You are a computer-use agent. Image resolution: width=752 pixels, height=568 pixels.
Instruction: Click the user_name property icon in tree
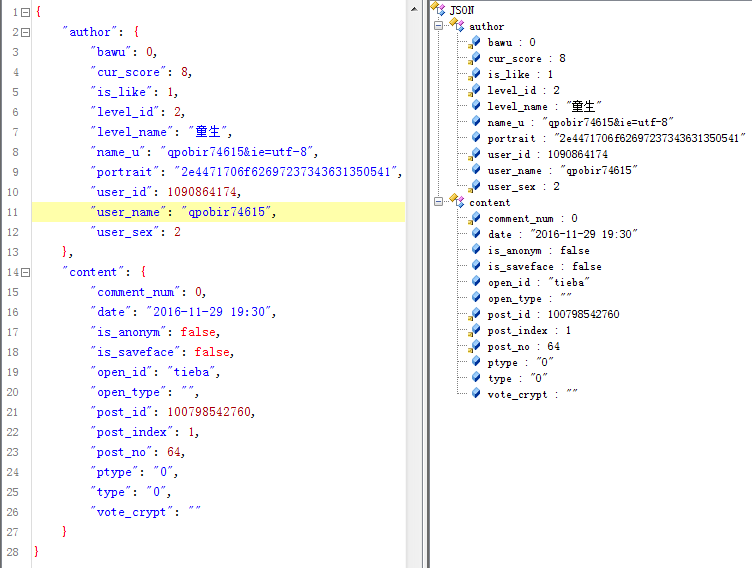[x=476, y=169]
